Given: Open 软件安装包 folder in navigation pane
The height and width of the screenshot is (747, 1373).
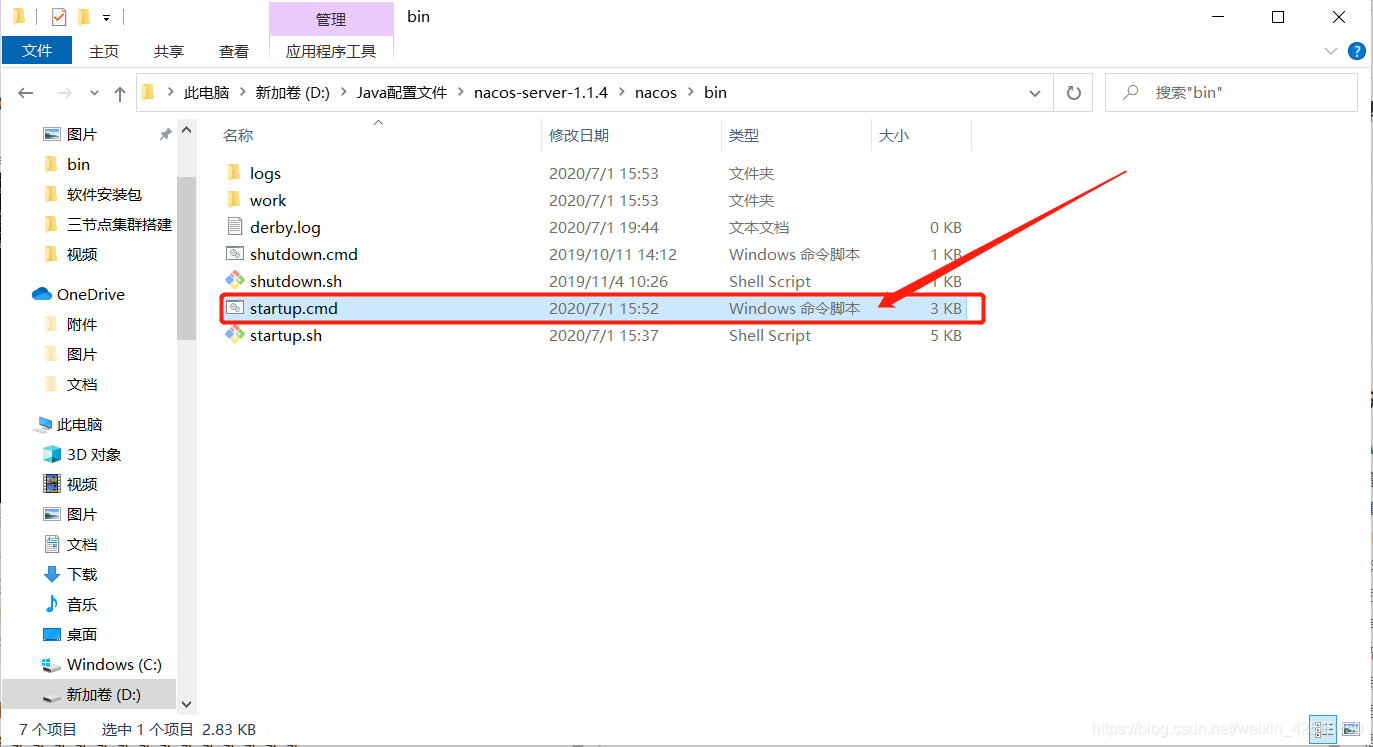Looking at the screenshot, I should point(104,194).
